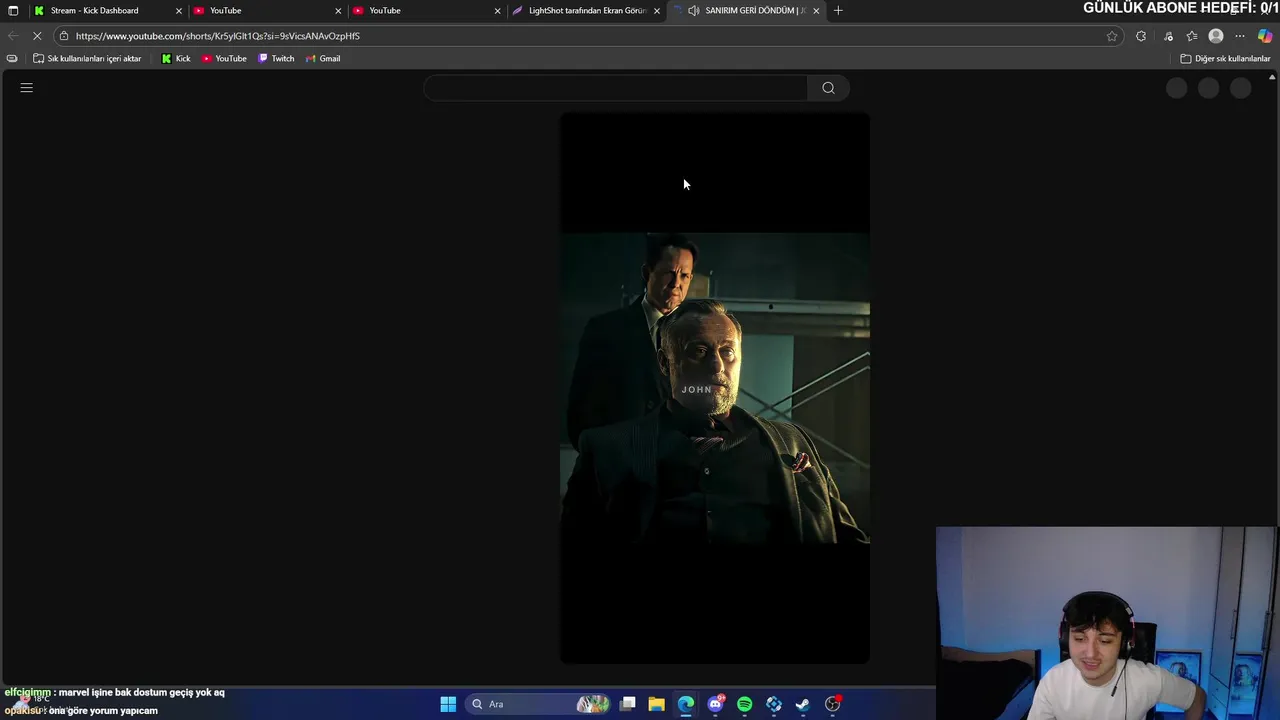Screen dimensions: 1280x720
Task: Open YouTube's hamburger guide menu
Action: 27,88
